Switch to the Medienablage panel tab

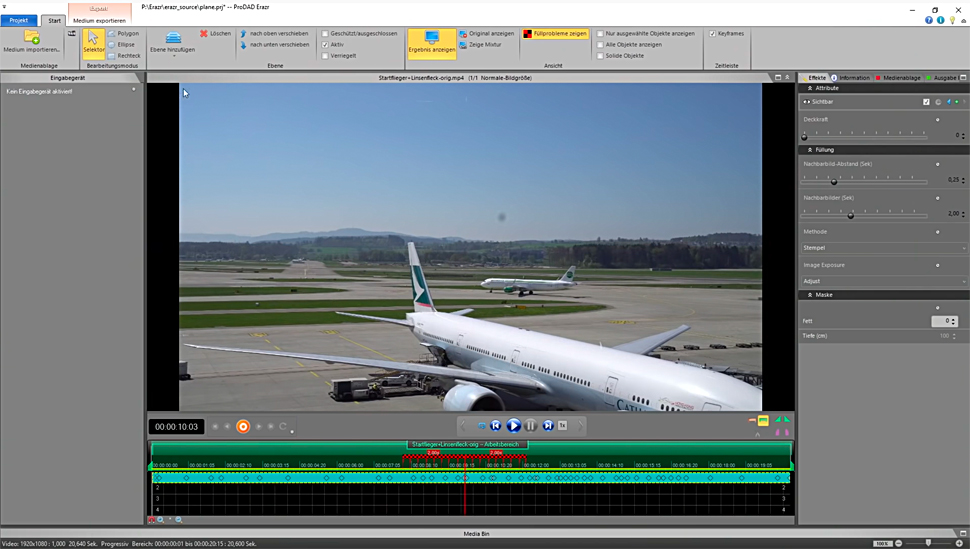point(898,78)
